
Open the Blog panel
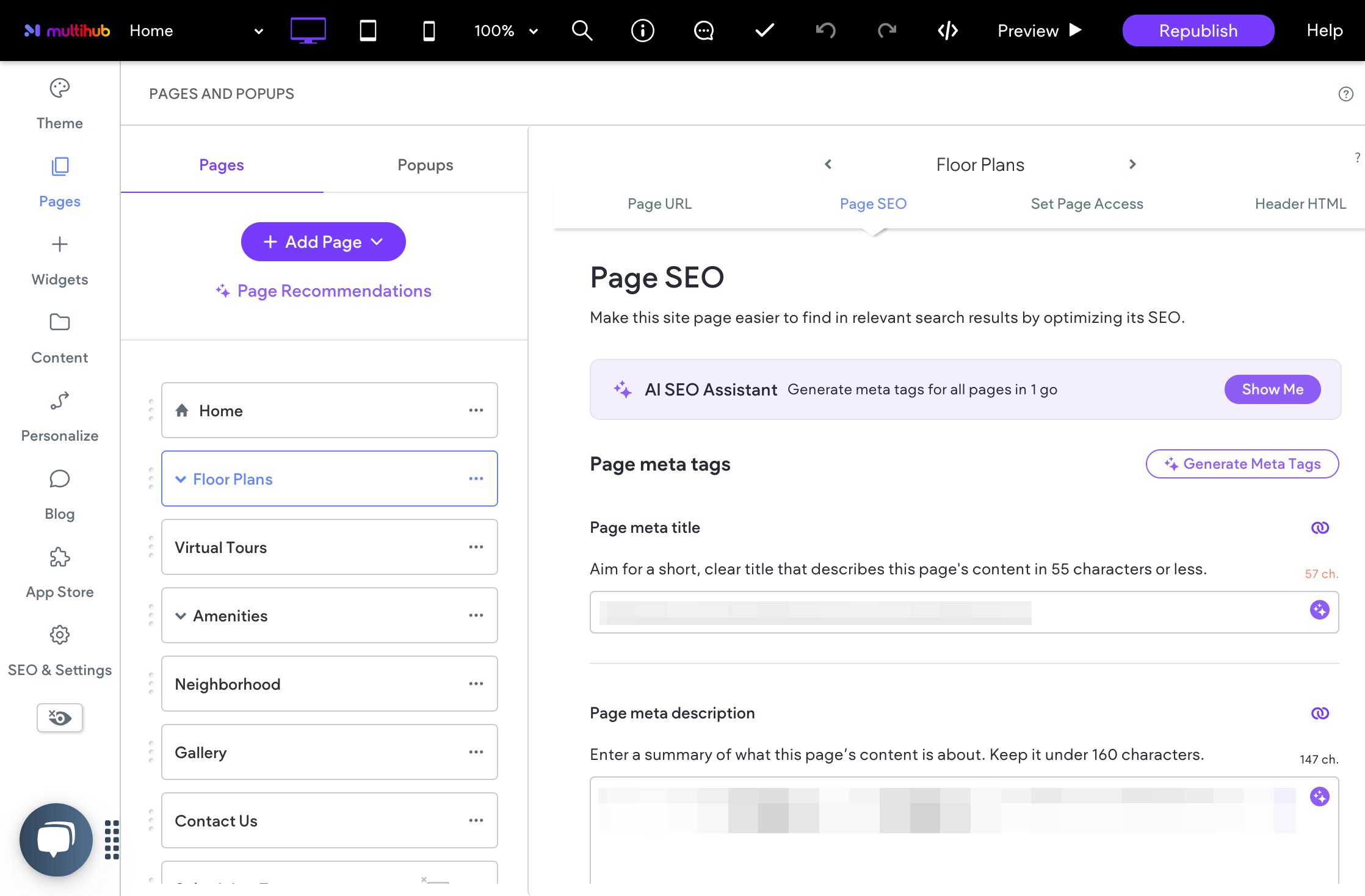(60, 496)
